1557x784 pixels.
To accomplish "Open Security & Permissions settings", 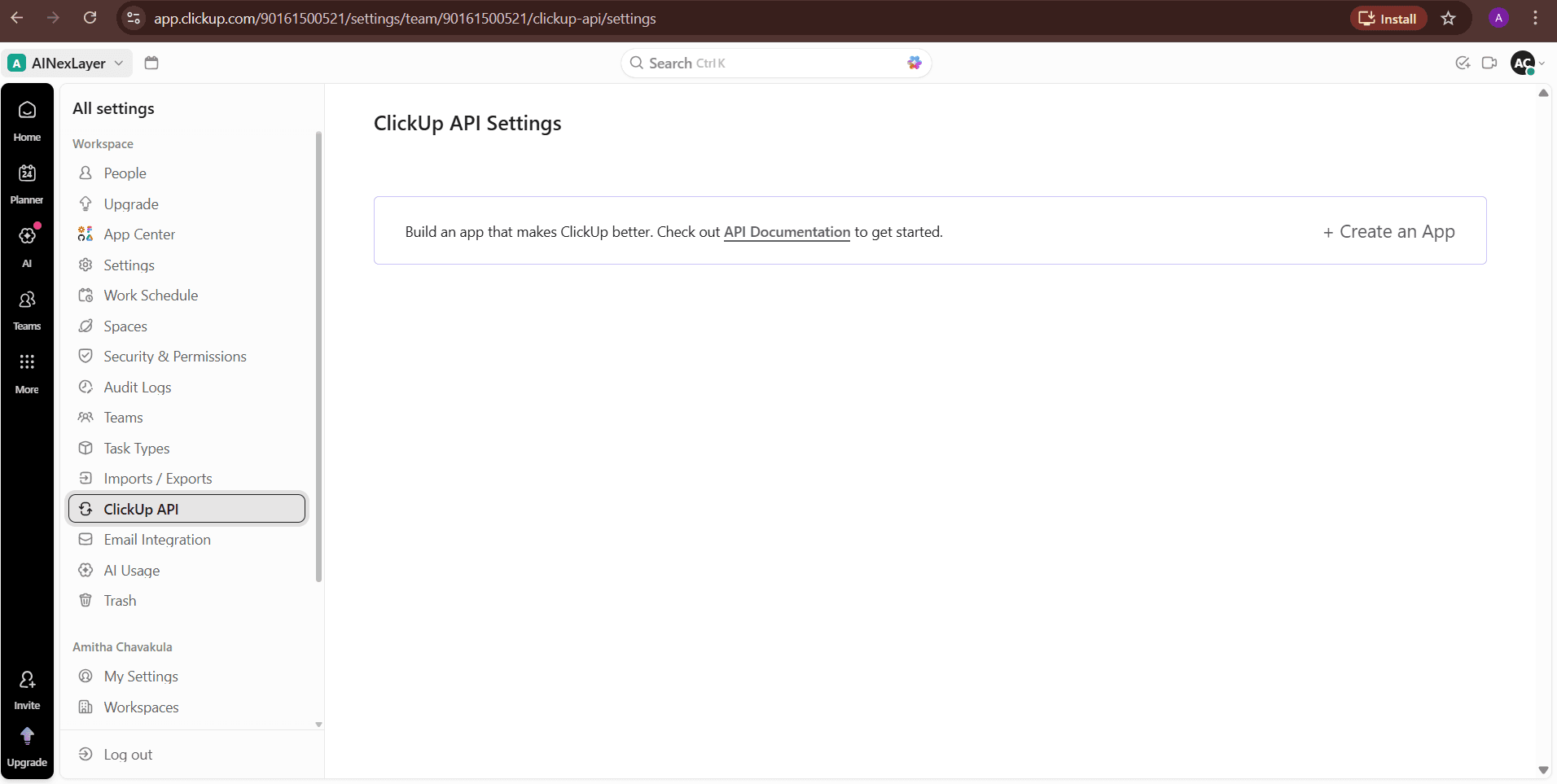I will (175, 356).
